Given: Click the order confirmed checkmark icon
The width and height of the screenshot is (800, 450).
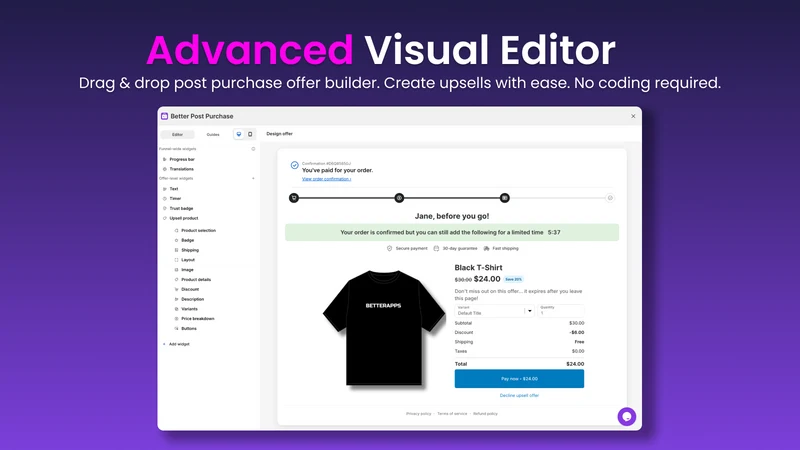Looking at the screenshot, I should tap(294, 165).
